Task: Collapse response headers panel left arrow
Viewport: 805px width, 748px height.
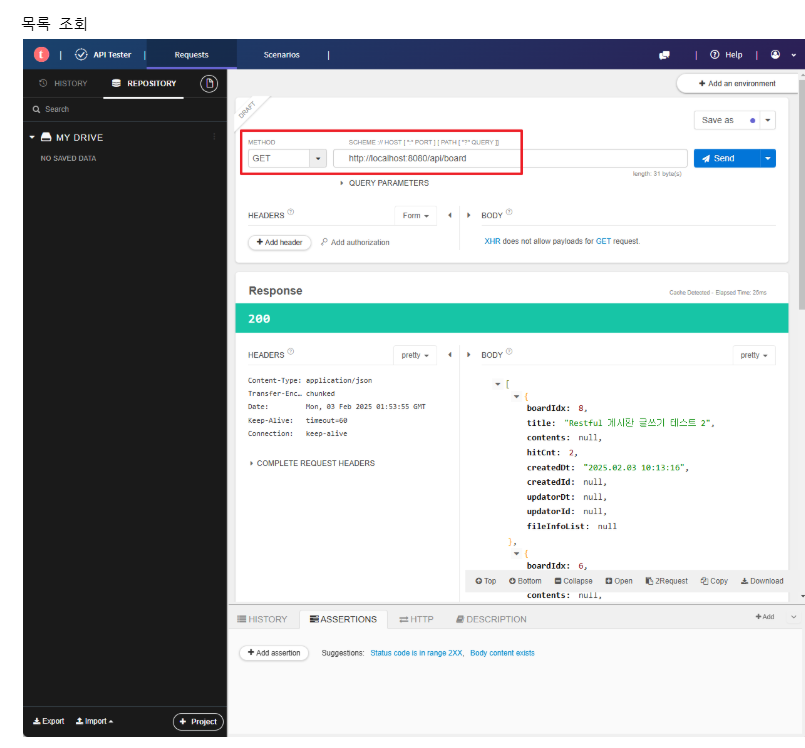Action: [x=450, y=355]
